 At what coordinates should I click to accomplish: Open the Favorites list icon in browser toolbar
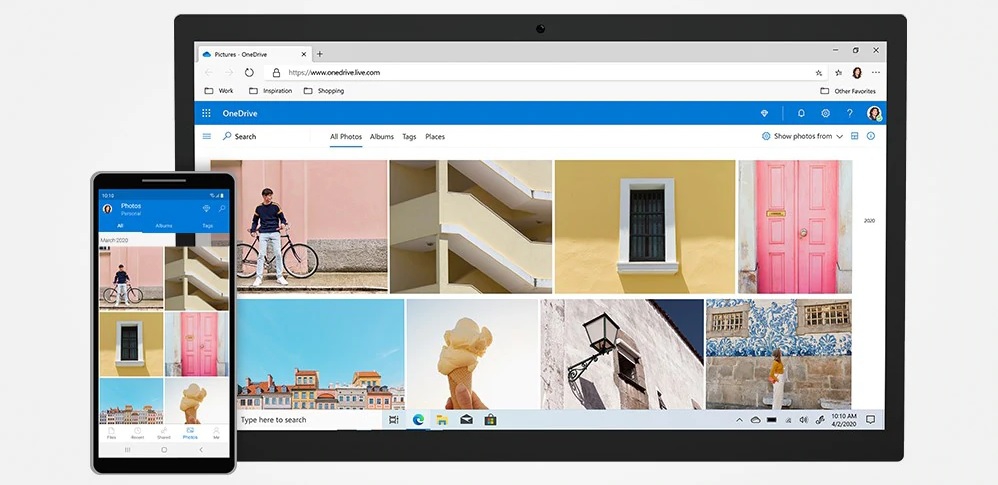pyautogui.click(x=839, y=73)
